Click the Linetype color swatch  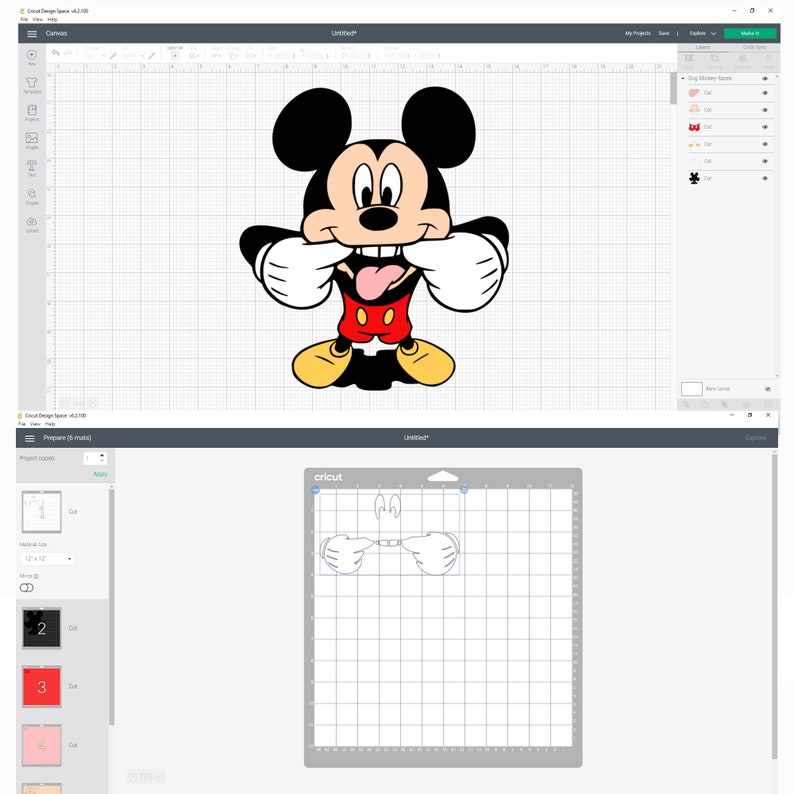tap(113, 56)
